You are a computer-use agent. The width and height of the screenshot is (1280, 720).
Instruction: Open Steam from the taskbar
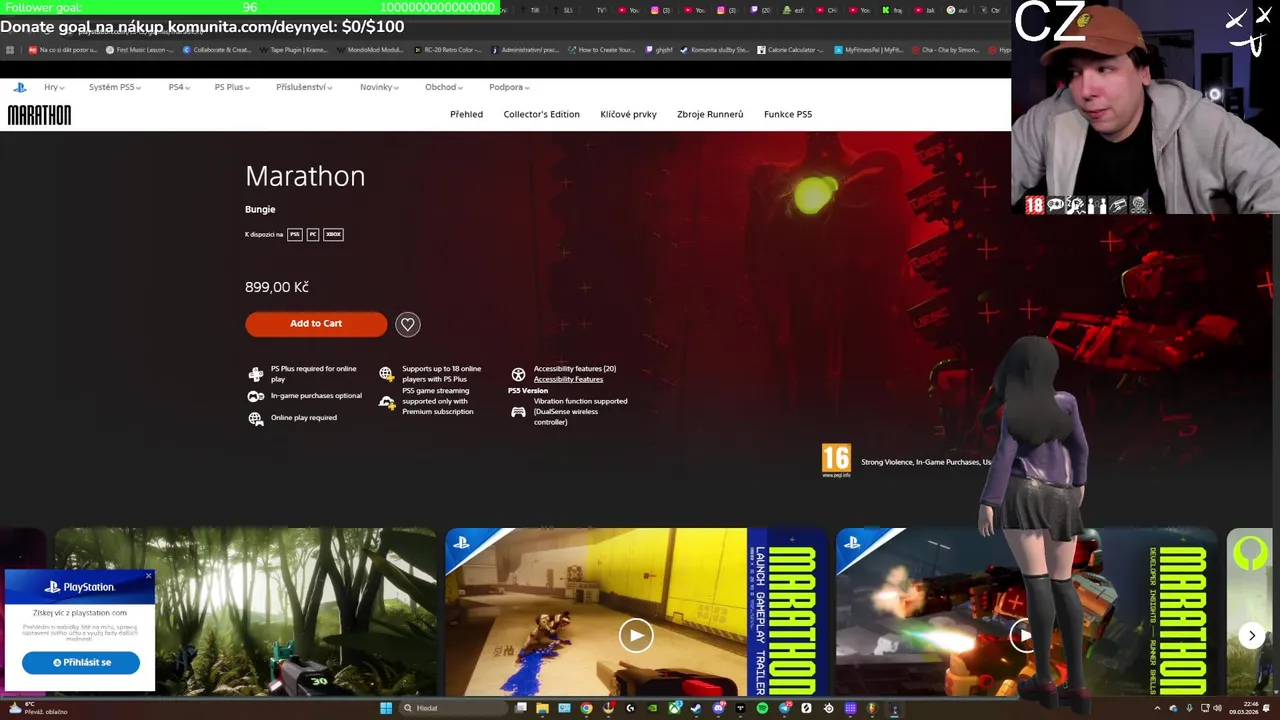click(695, 708)
